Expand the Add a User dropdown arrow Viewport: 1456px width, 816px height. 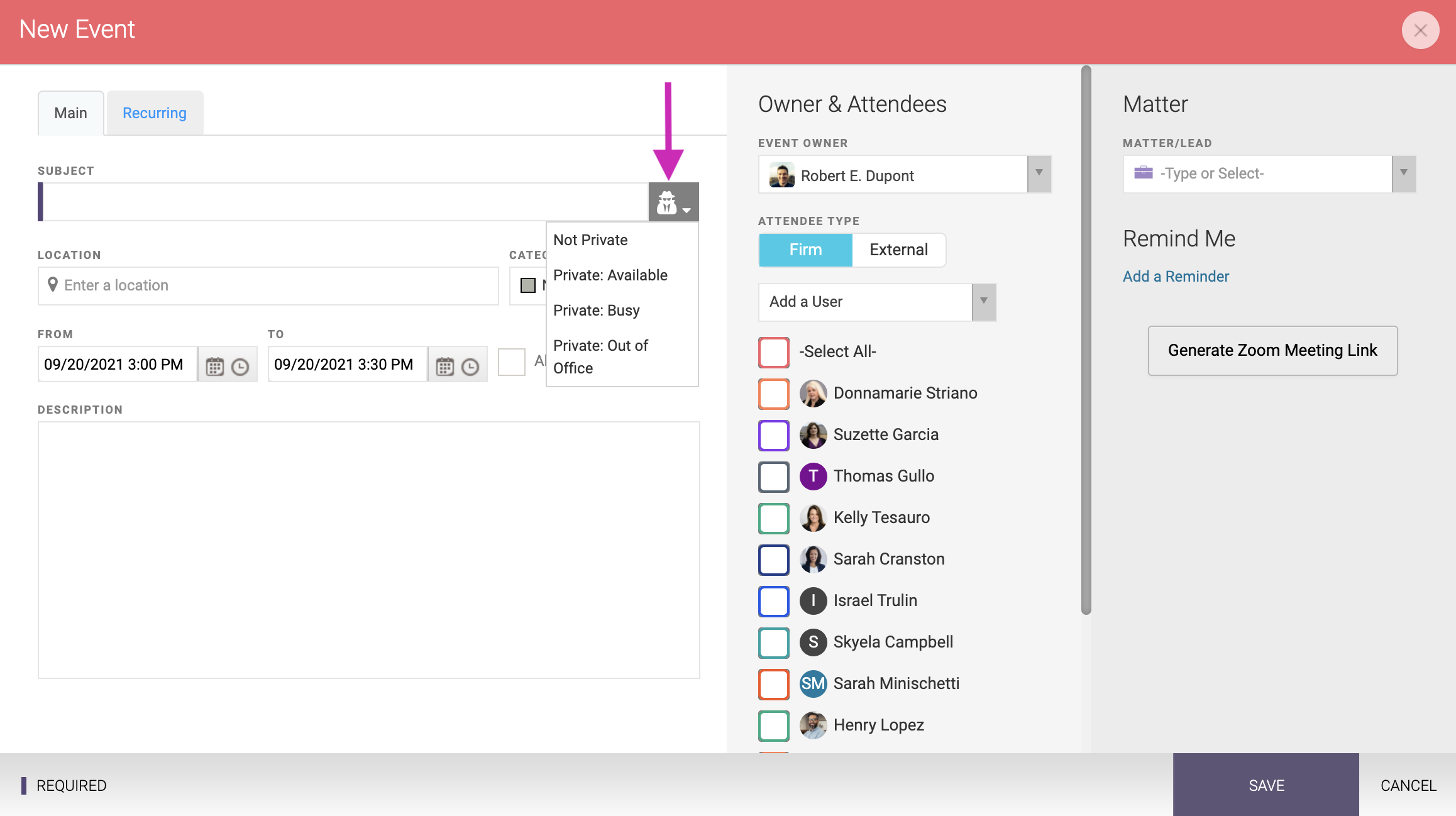984,302
